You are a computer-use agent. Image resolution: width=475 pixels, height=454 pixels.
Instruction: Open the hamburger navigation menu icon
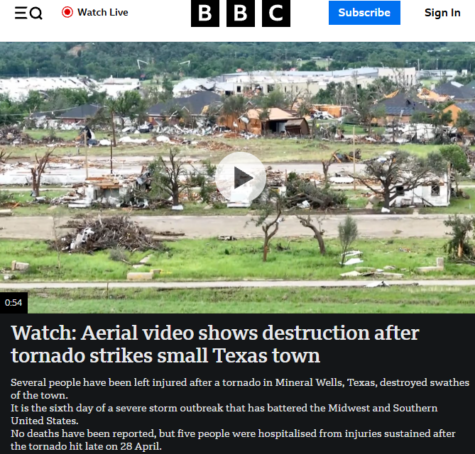pyautogui.click(x=21, y=13)
